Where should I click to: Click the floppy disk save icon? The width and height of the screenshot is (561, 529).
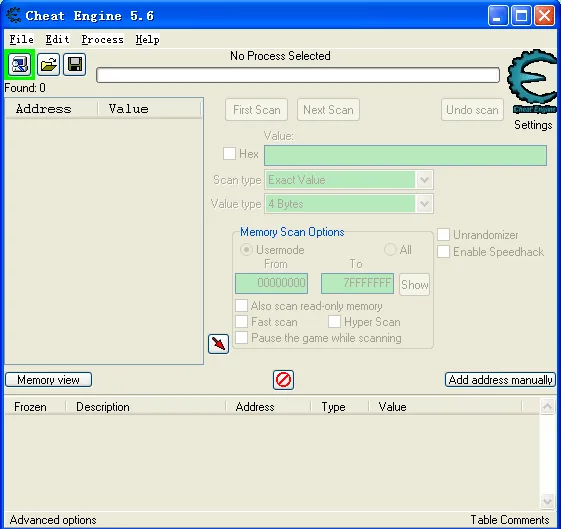click(75, 65)
